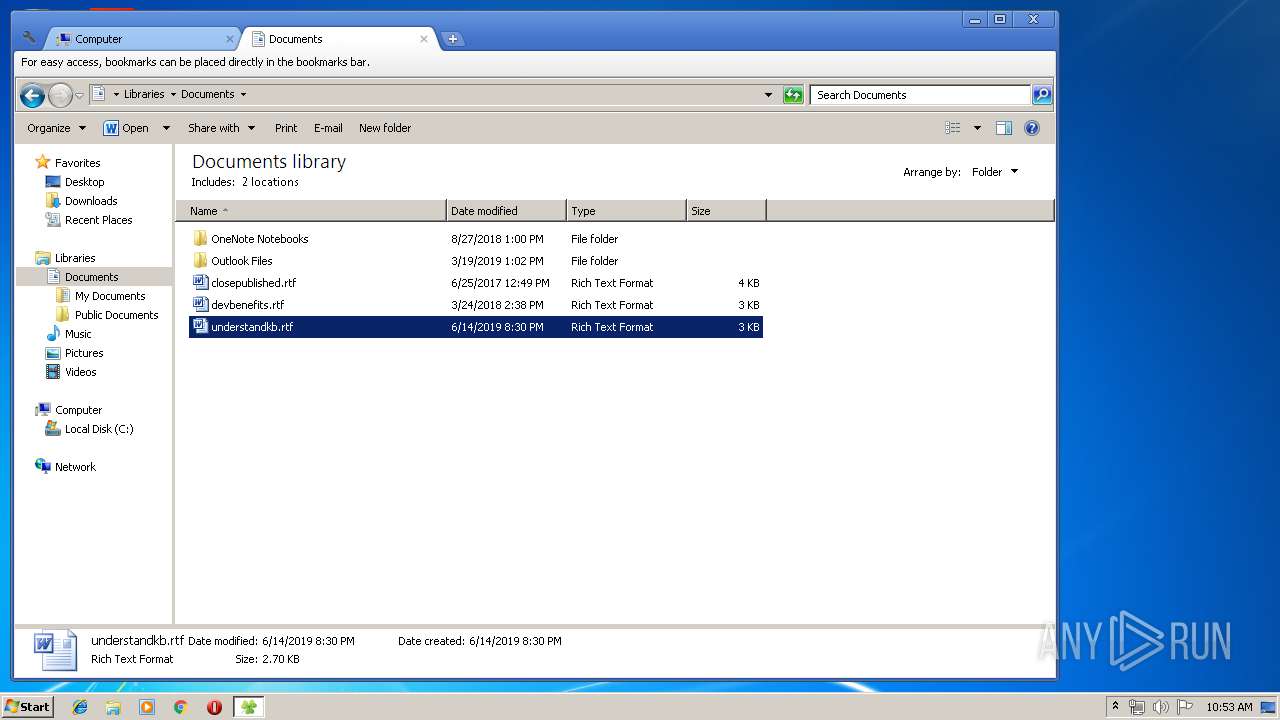Open Help with the question mark icon
The width and height of the screenshot is (1280, 720).
pos(1032,128)
